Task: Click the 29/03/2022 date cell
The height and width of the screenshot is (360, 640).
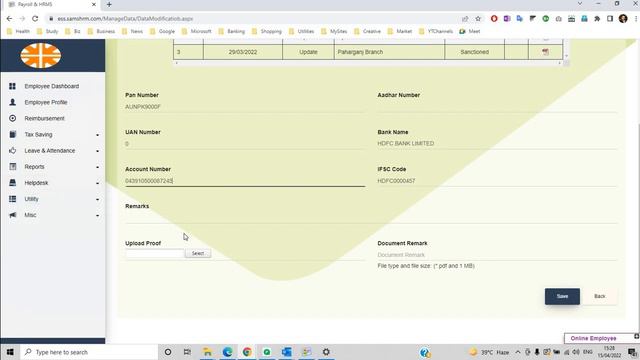Action: [x=242, y=52]
